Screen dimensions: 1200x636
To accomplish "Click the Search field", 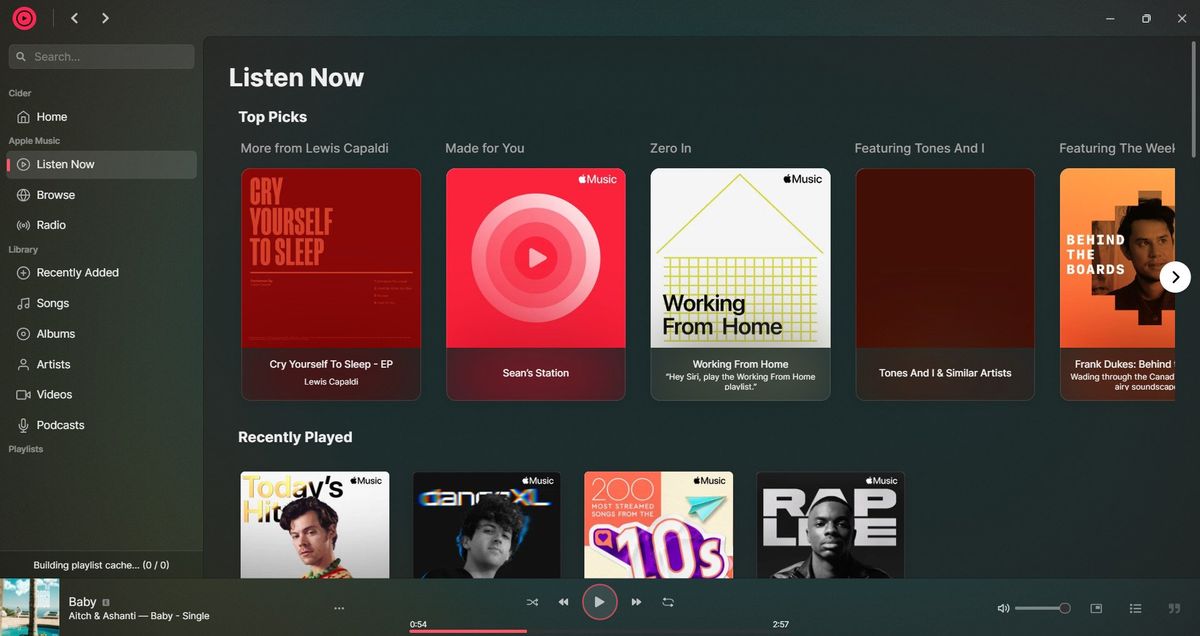I will point(100,56).
